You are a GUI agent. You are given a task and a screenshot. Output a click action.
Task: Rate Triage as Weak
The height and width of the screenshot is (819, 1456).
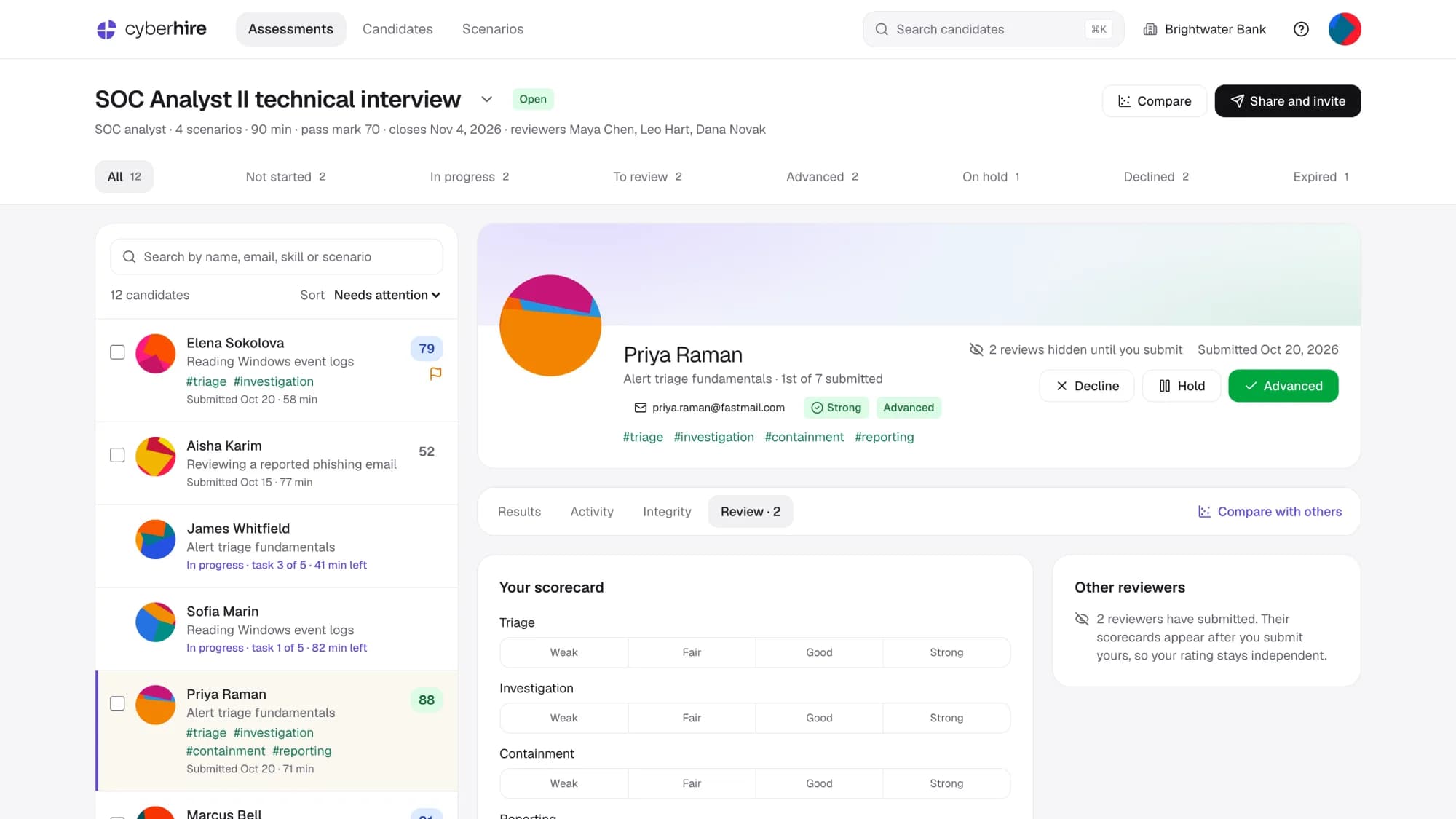563,652
